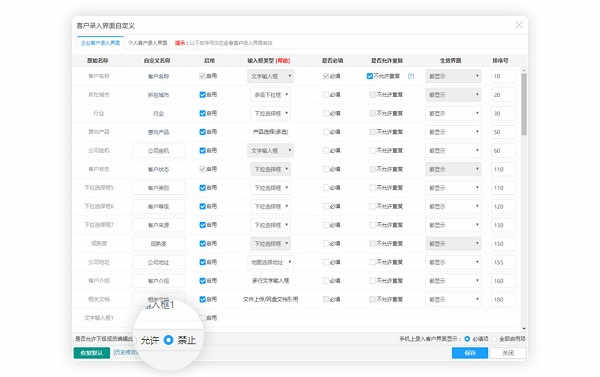Select the 必填项 radio for mobile display
The height and width of the screenshot is (377, 600).
click(x=467, y=339)
